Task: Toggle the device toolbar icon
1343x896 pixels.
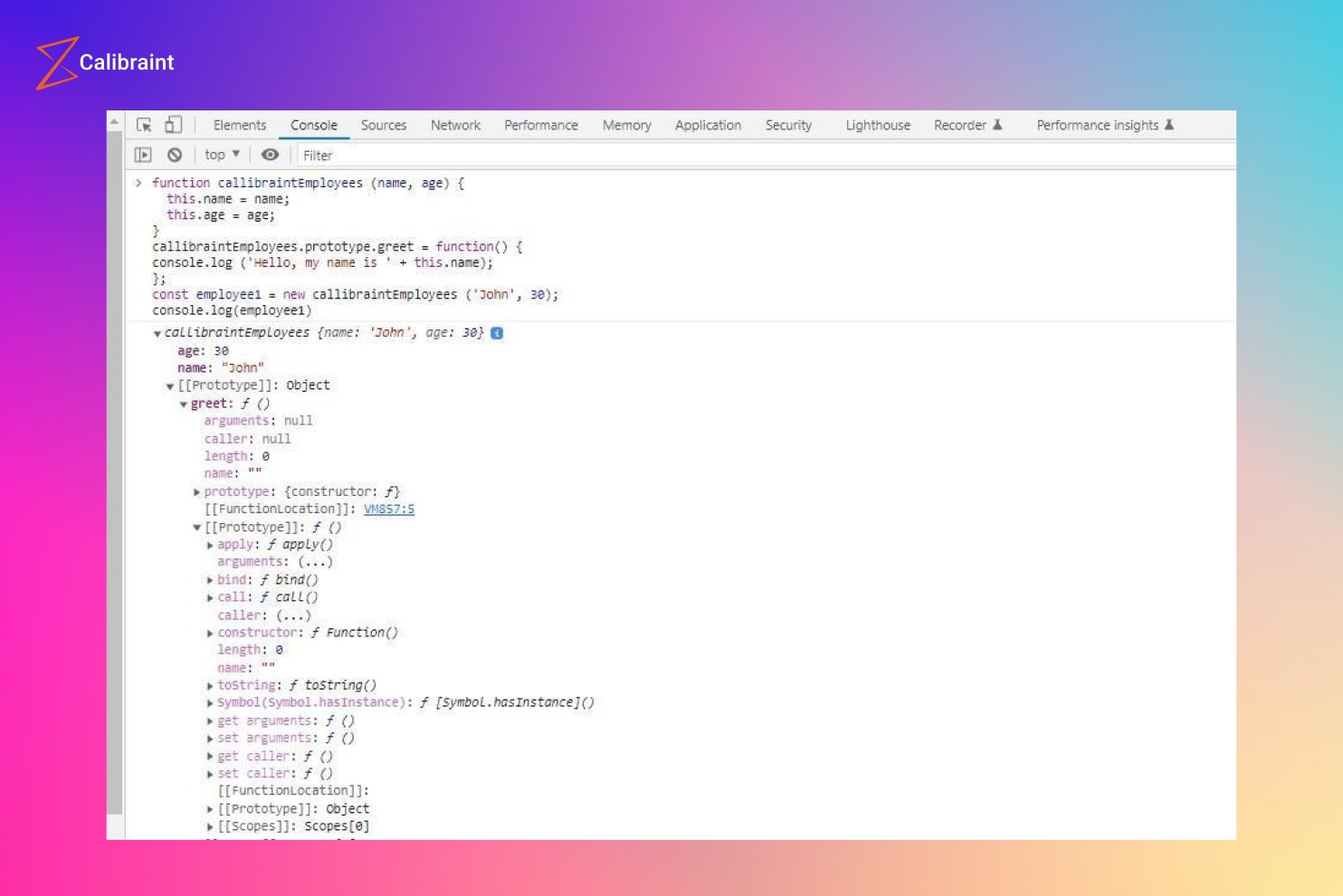Action: coord(173,125)
